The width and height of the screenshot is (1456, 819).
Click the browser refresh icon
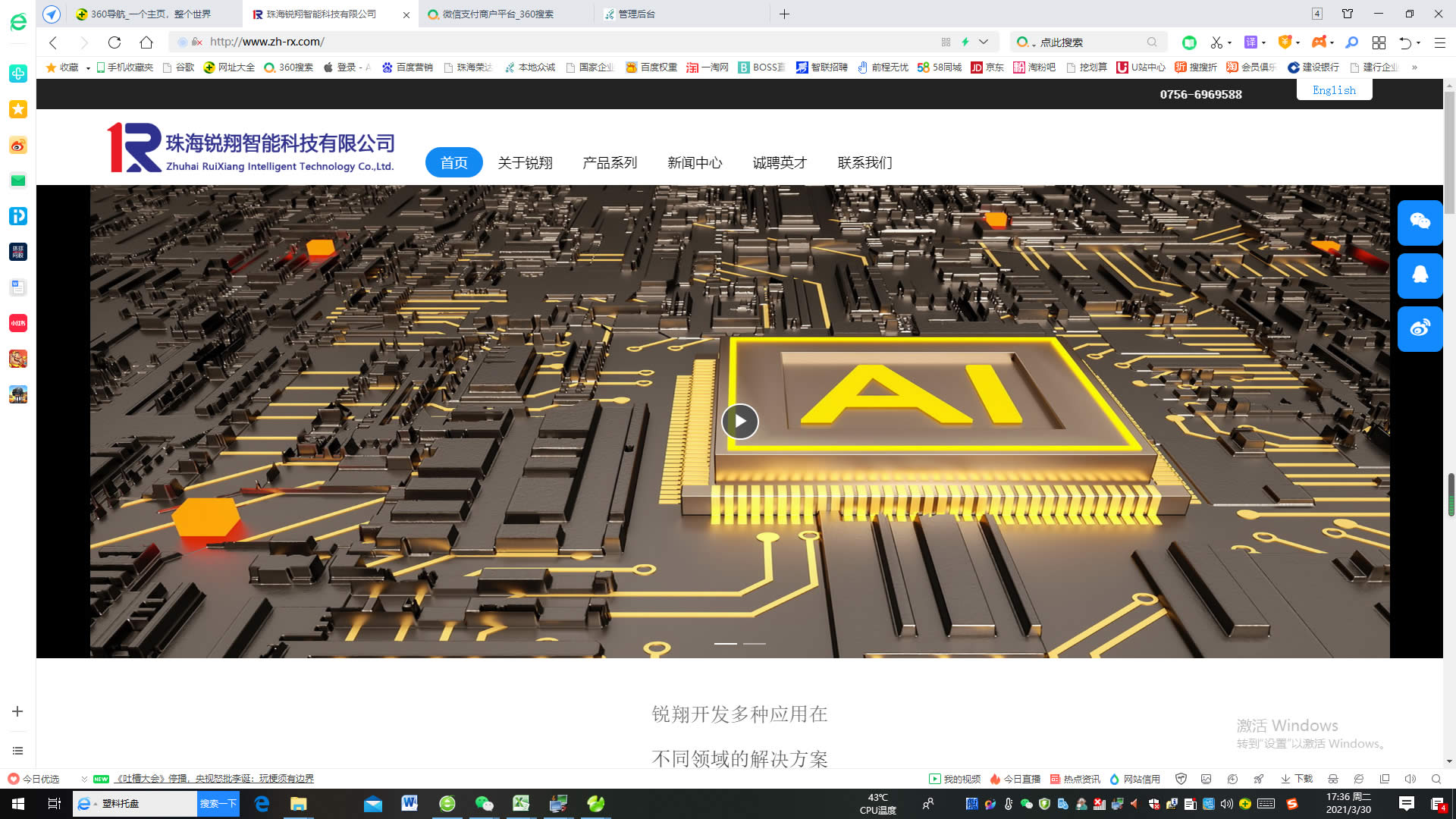[115, 42]
